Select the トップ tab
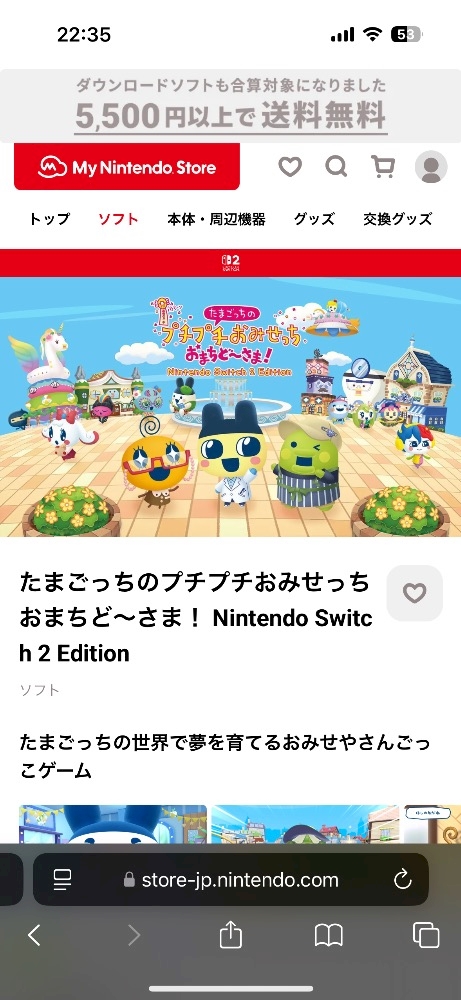Viewport: 461px width, 1000px height. tap(49, 219)
